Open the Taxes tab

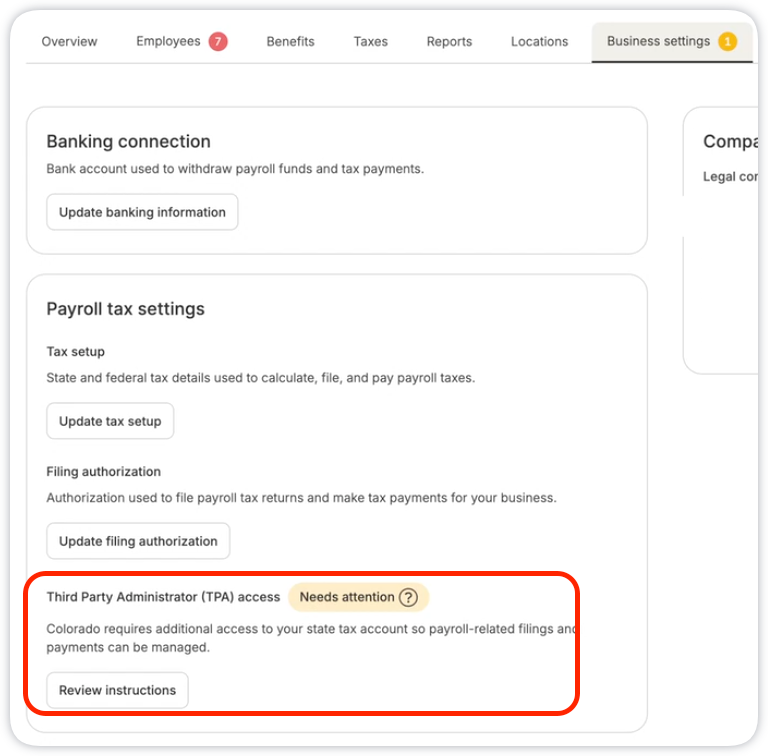coord(371,42)
